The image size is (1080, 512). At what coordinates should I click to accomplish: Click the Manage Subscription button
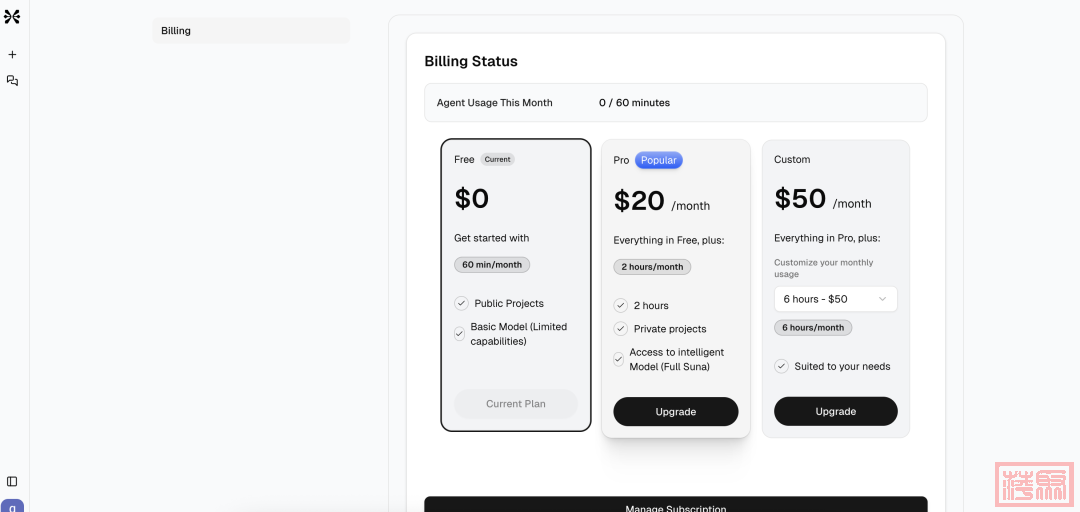coord(675,505)
